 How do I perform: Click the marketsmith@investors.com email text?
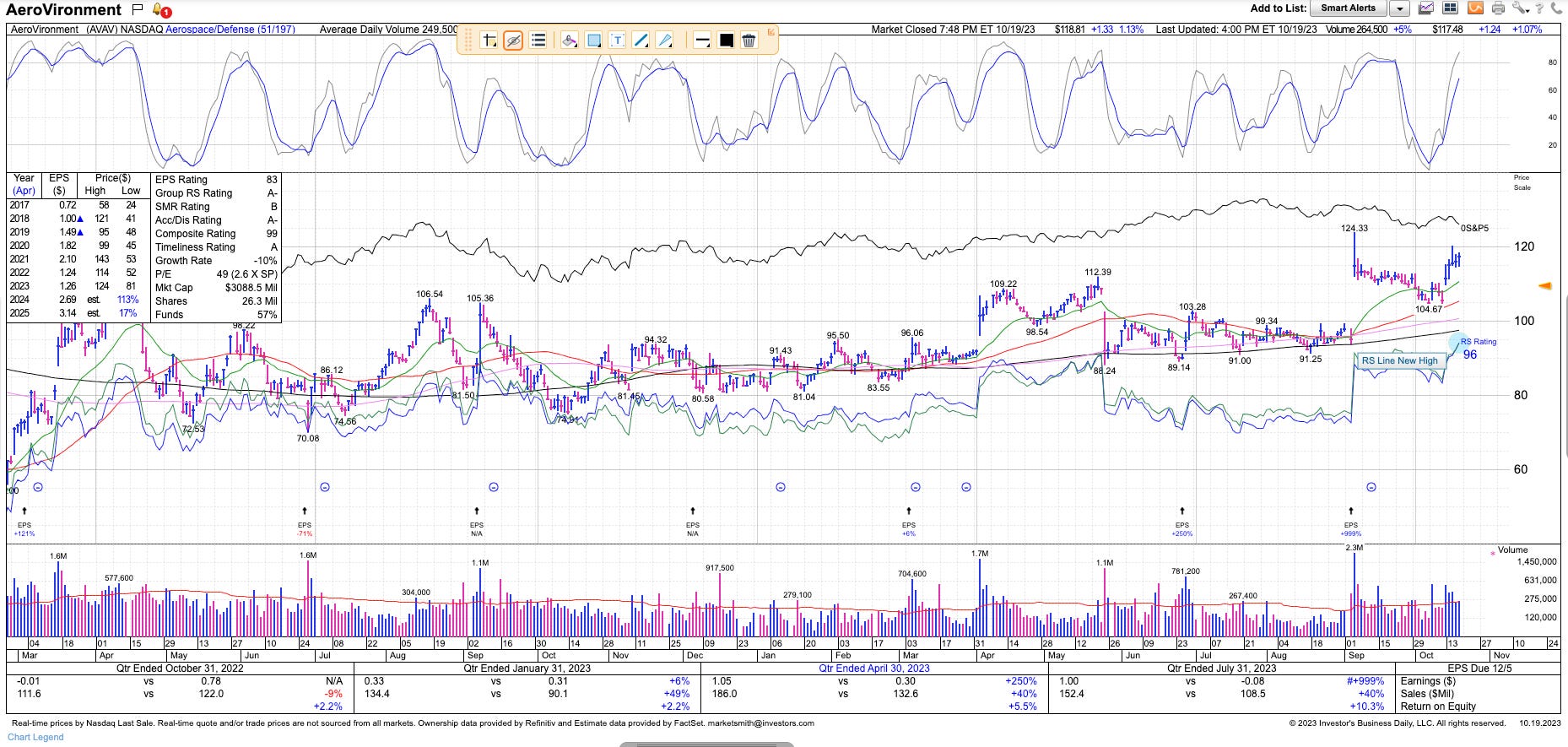coord(761,723)
